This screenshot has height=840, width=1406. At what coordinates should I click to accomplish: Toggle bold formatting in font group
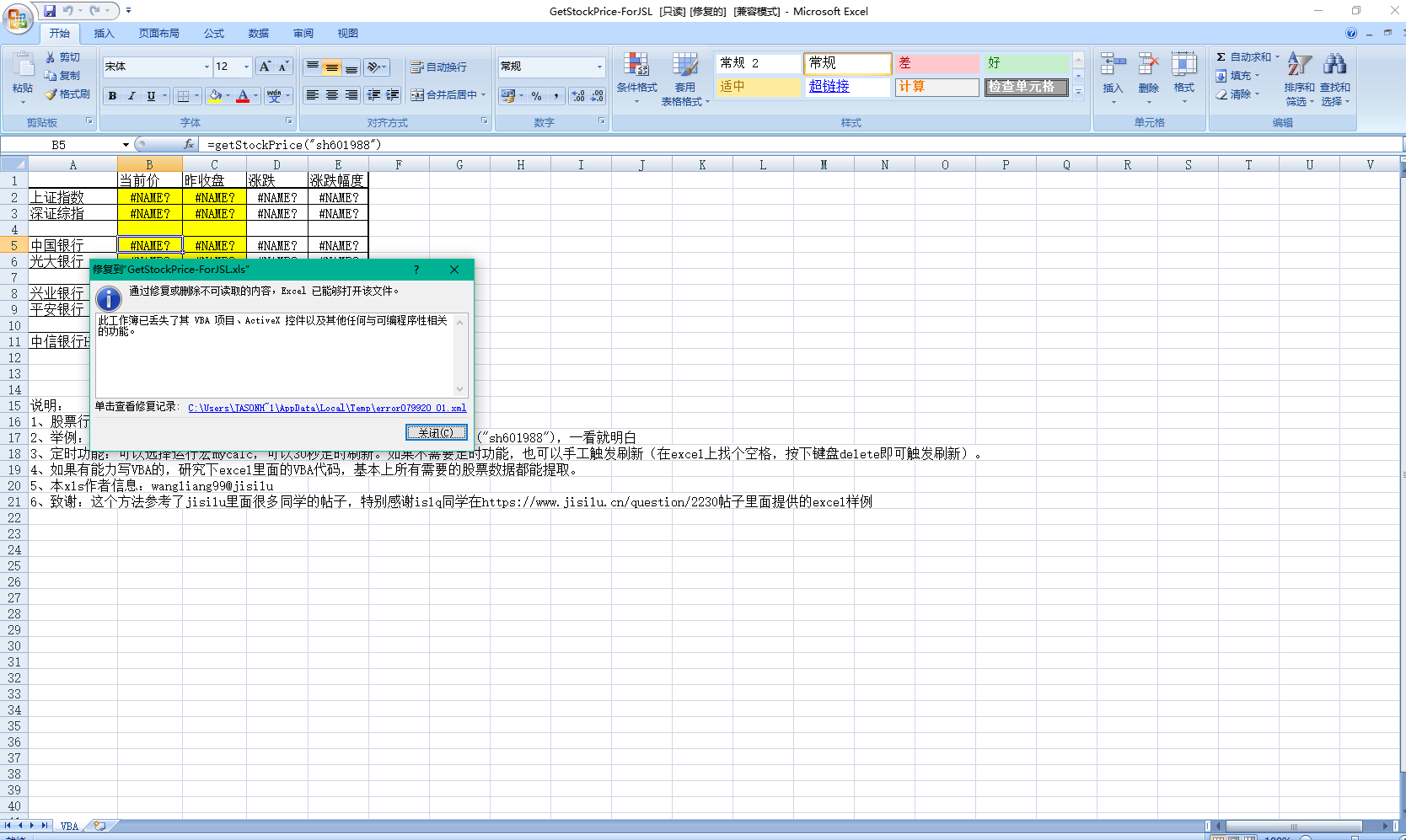click(112, 96)
